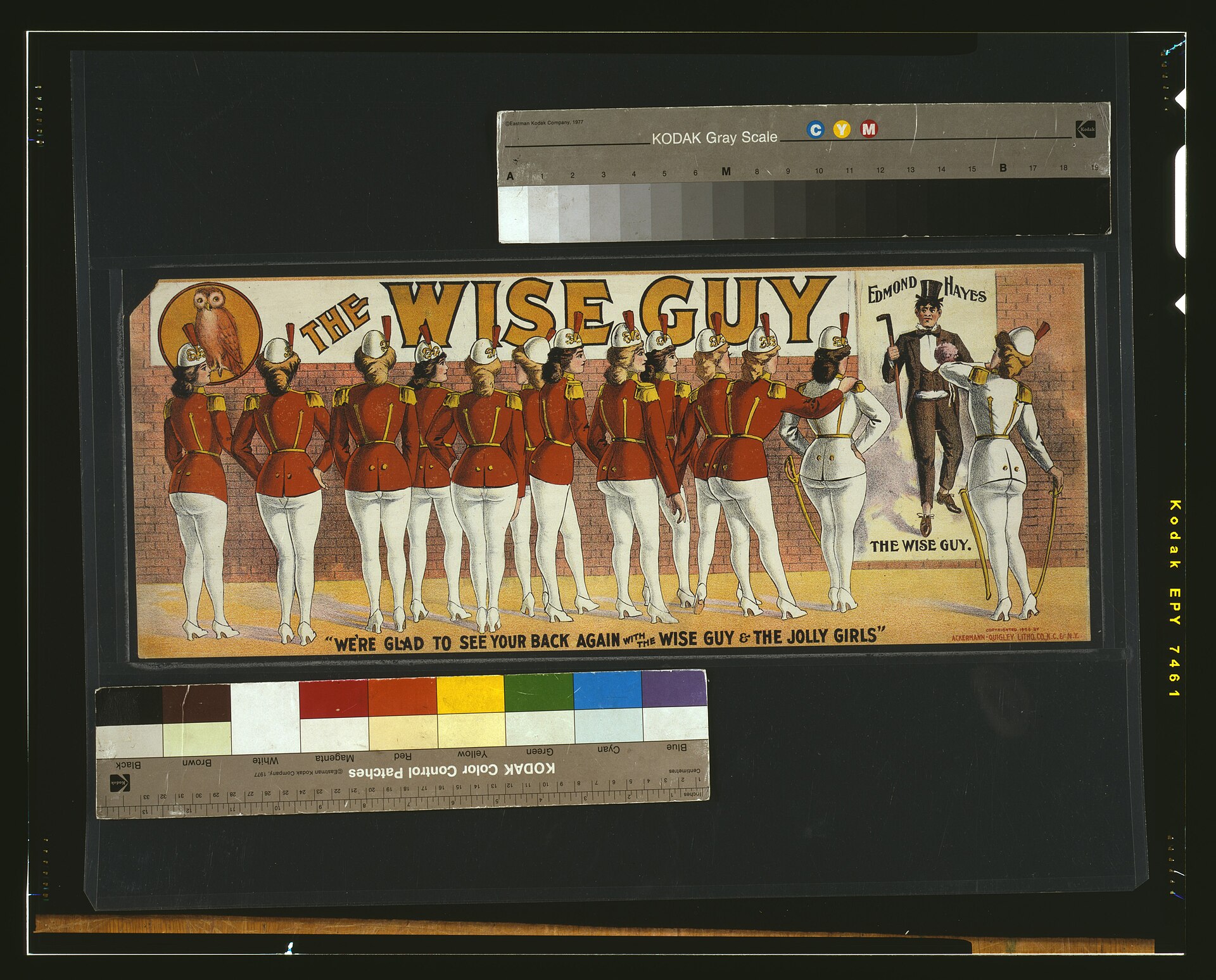
Task: Select the yellow color patch
Action: click(471, 695)
